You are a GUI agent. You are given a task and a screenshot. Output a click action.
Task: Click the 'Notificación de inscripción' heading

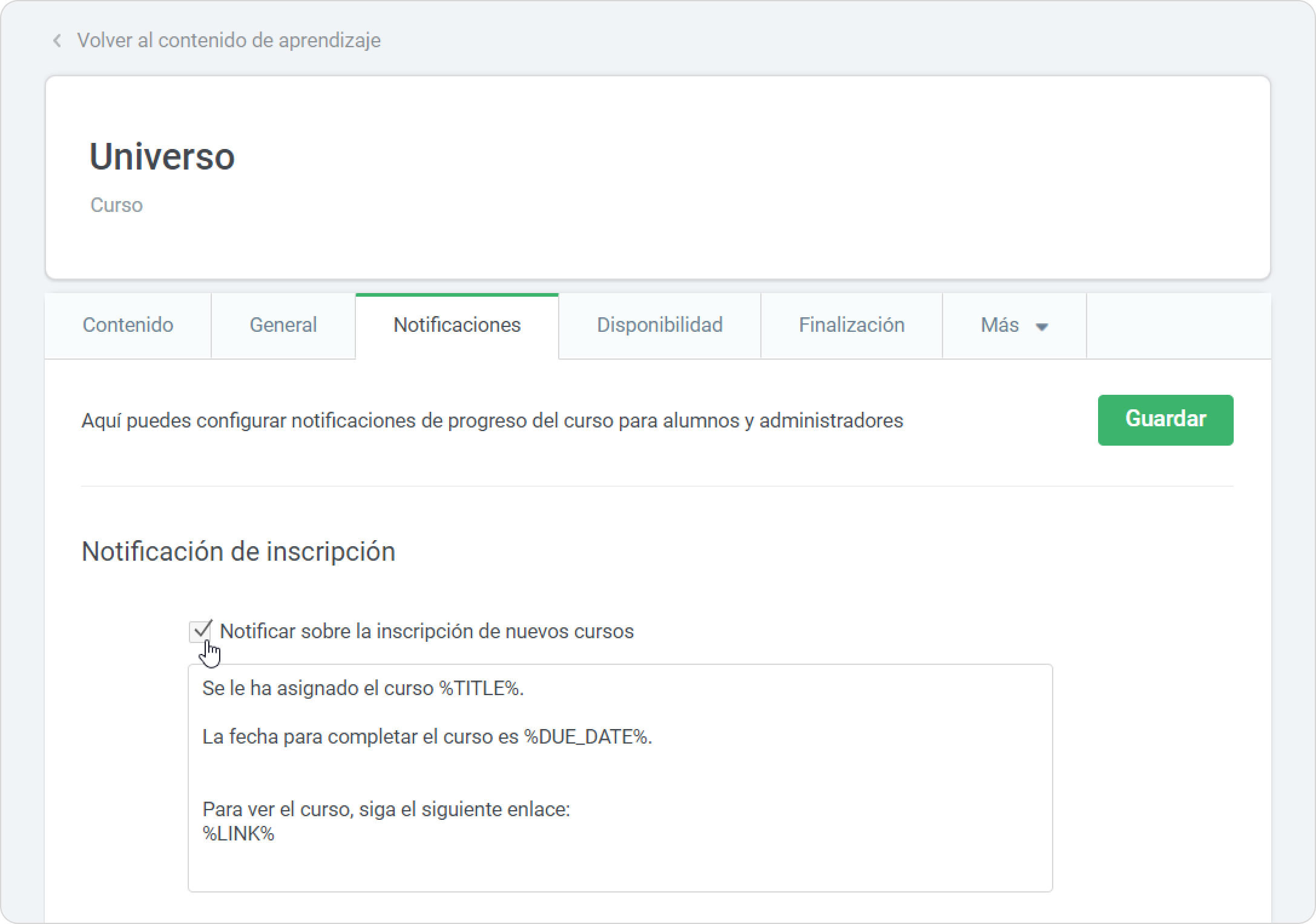point(238,552)
